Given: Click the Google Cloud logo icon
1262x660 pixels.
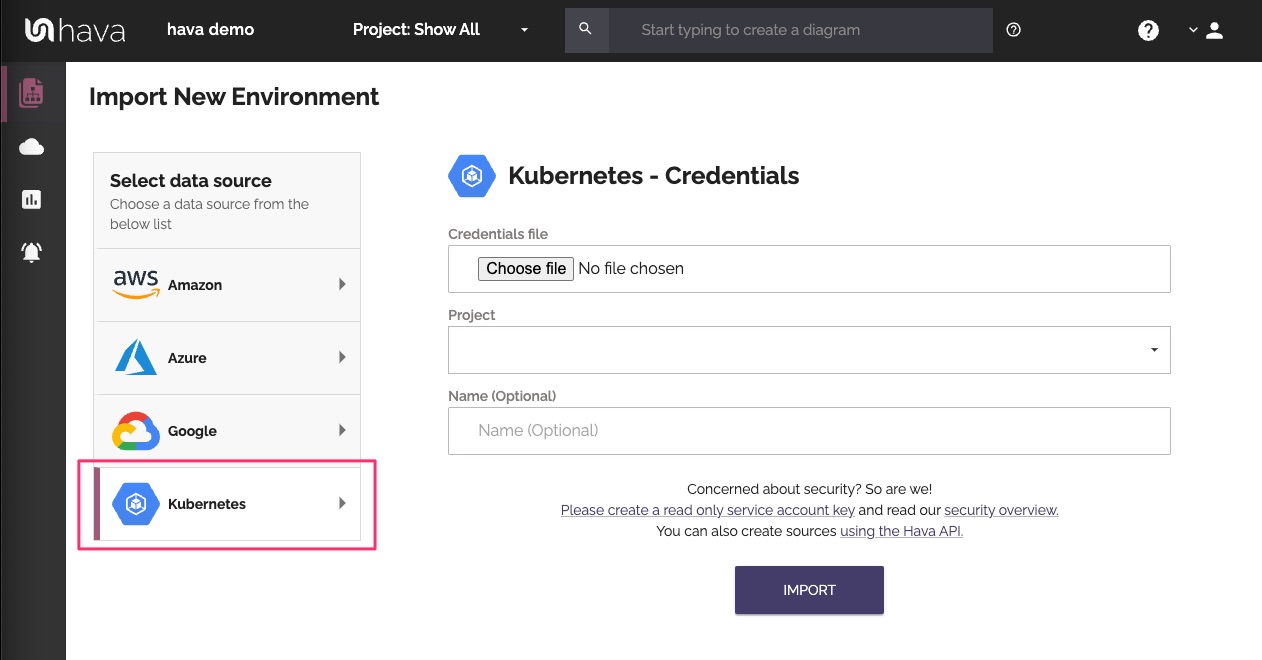Looking at the screenshot, I should coord(136,431).
